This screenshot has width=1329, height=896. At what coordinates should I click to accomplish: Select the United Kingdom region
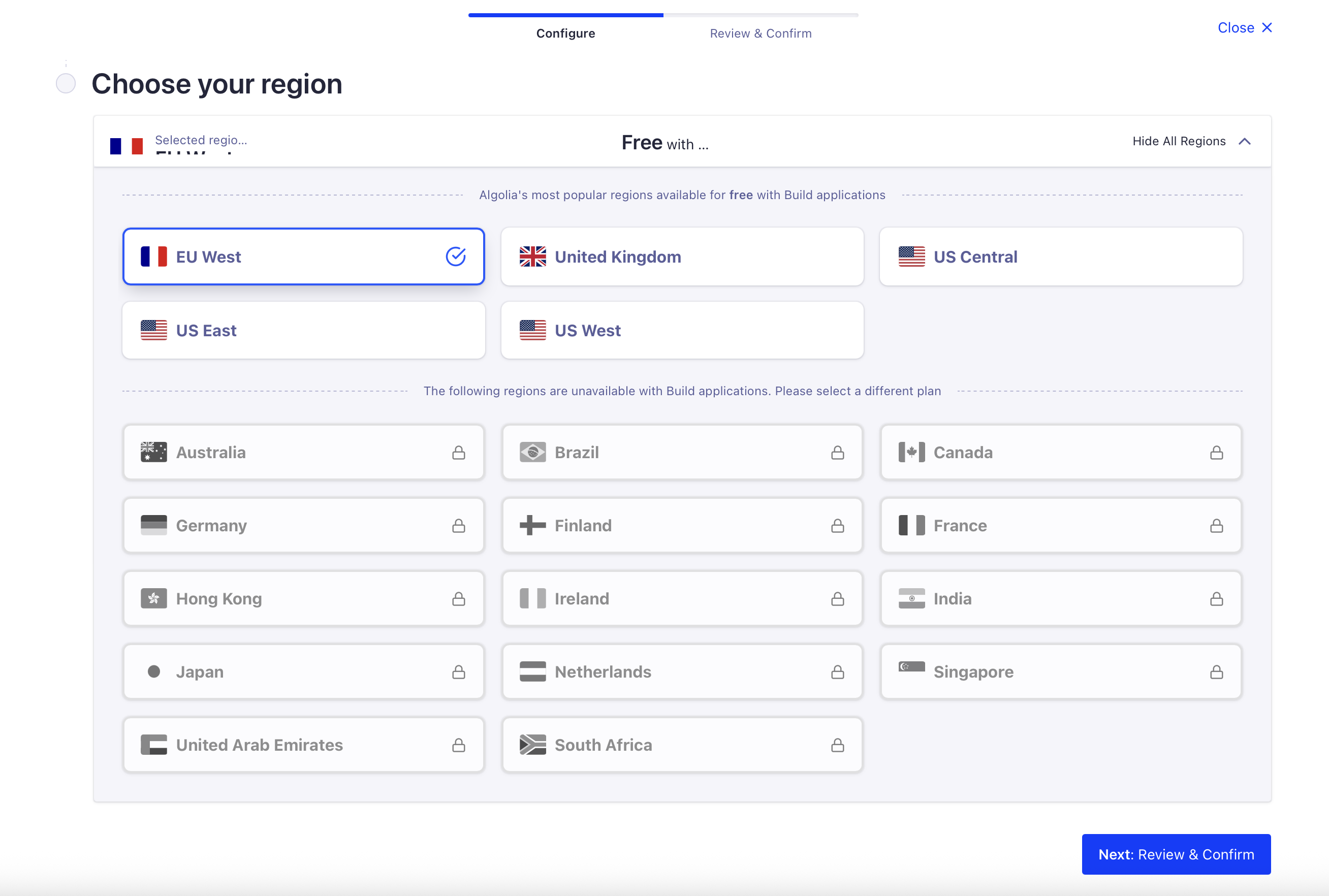click(682, 257)
